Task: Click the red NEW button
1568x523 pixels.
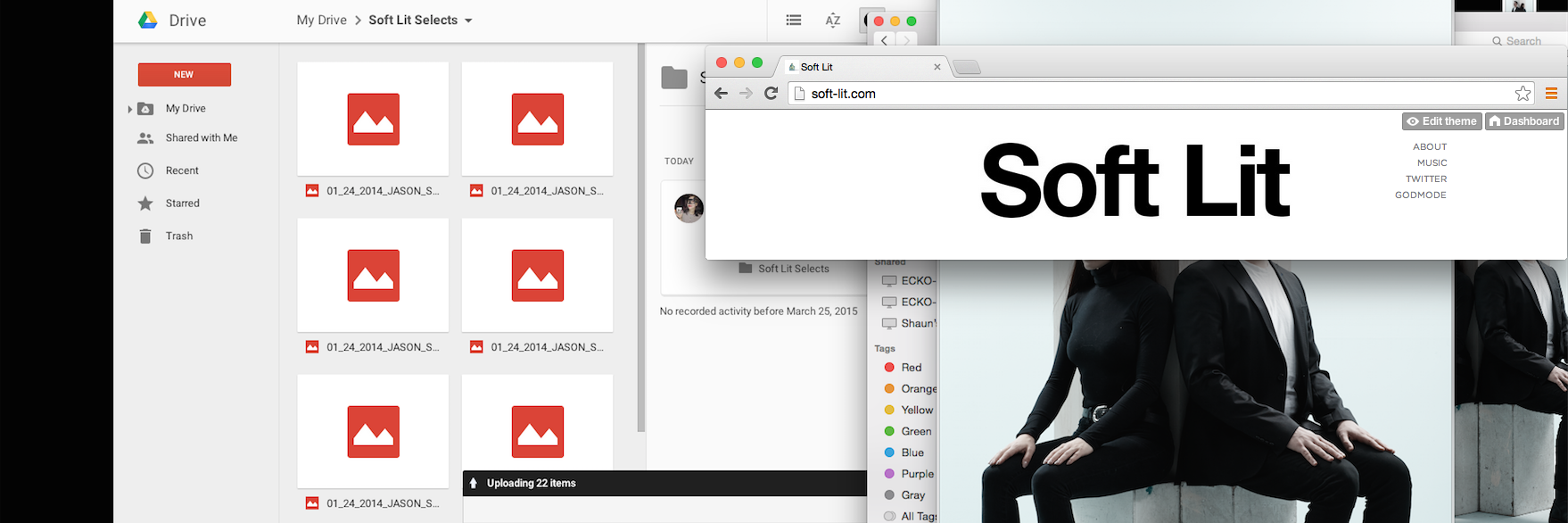Action: (x=185, y=75)
